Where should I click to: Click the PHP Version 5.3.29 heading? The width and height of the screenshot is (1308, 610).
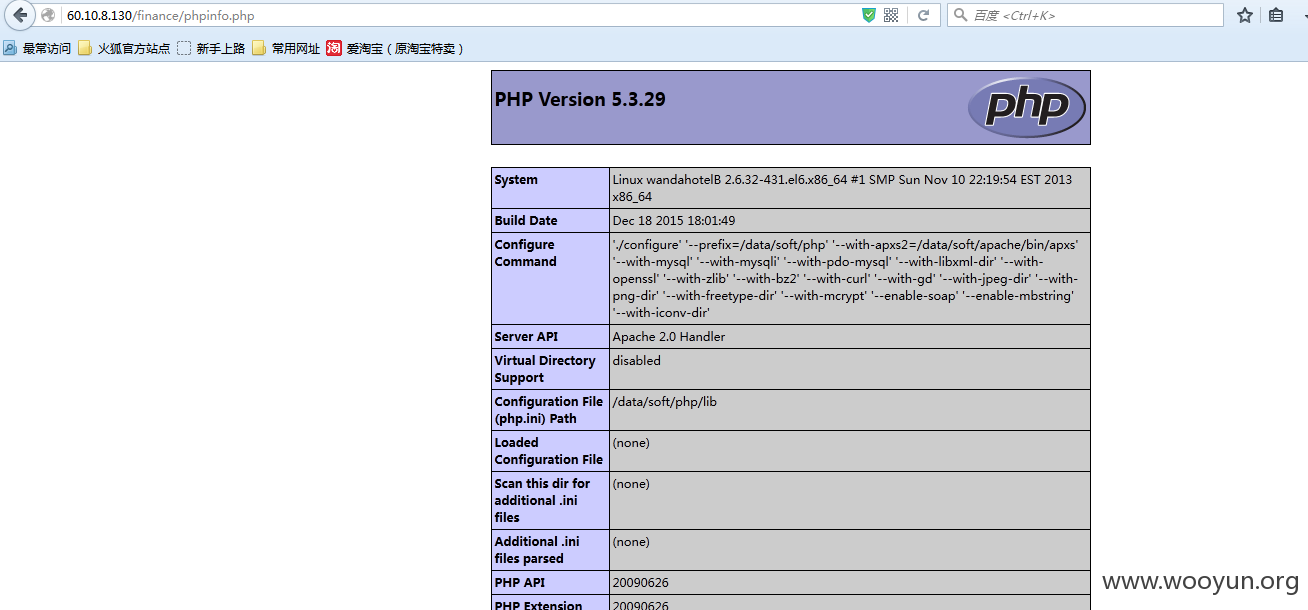tap(580, 100)
